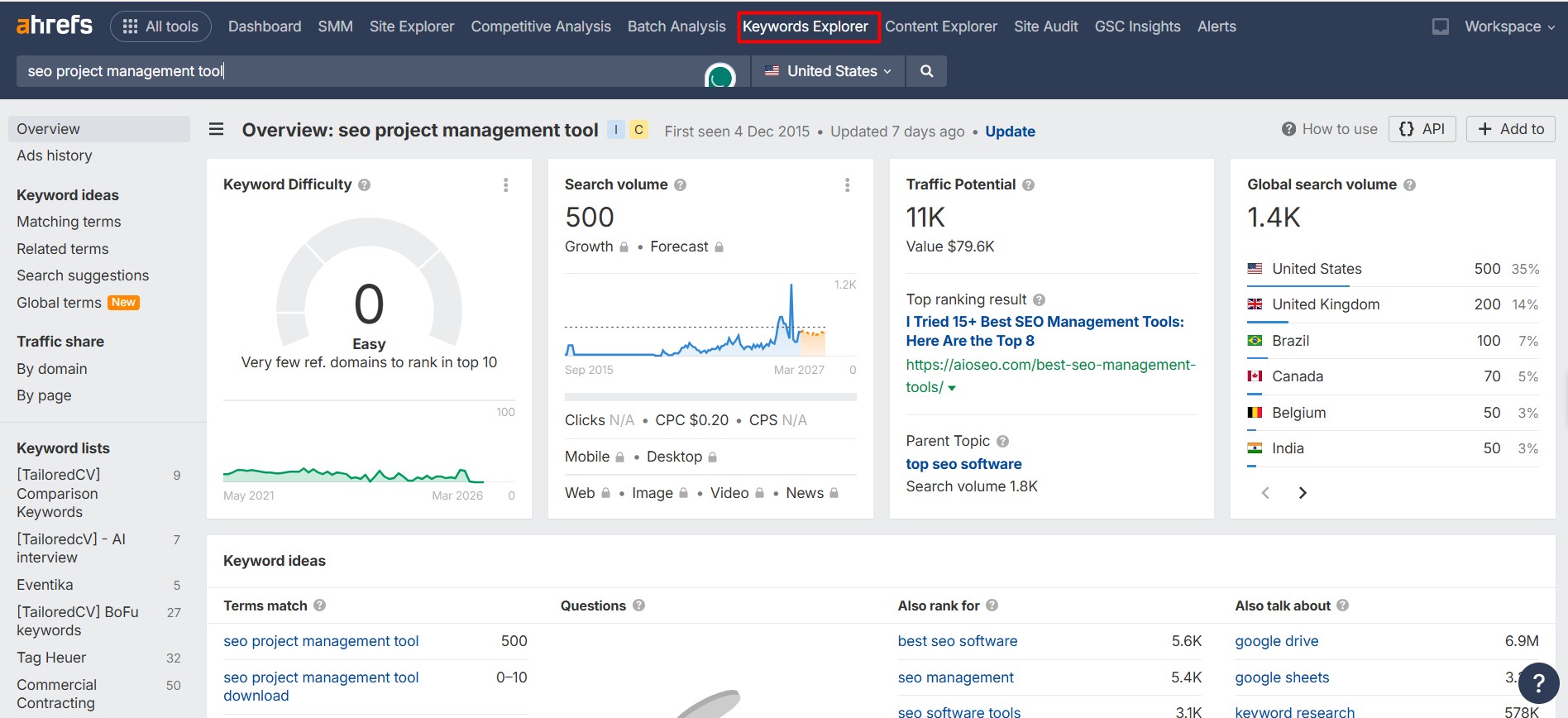Click the How to use link
Image resolution: width=1568 pixels, height=718 pixels.
pos(1330,129)
